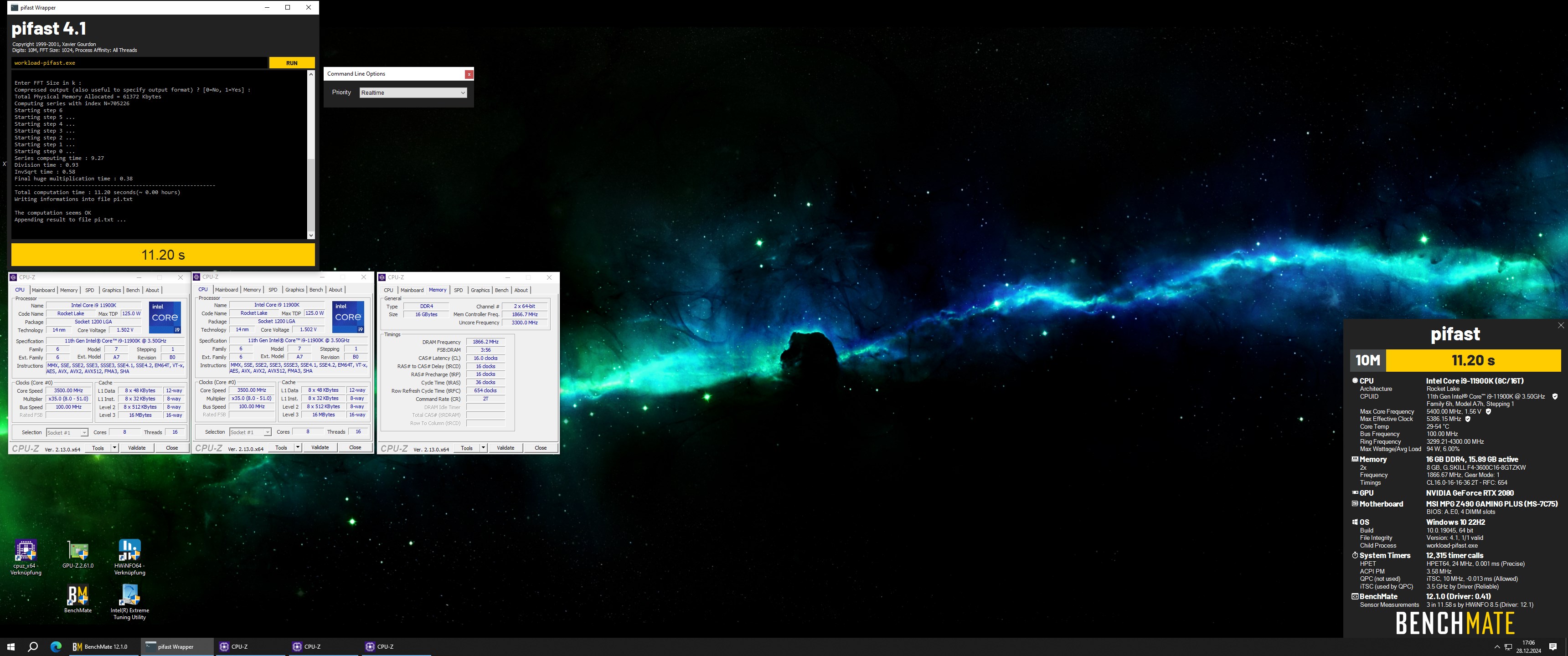Screen dimensions: 1568x656
Task: Close the Command Line Options dialog
Action: click(x=469, y=74)
